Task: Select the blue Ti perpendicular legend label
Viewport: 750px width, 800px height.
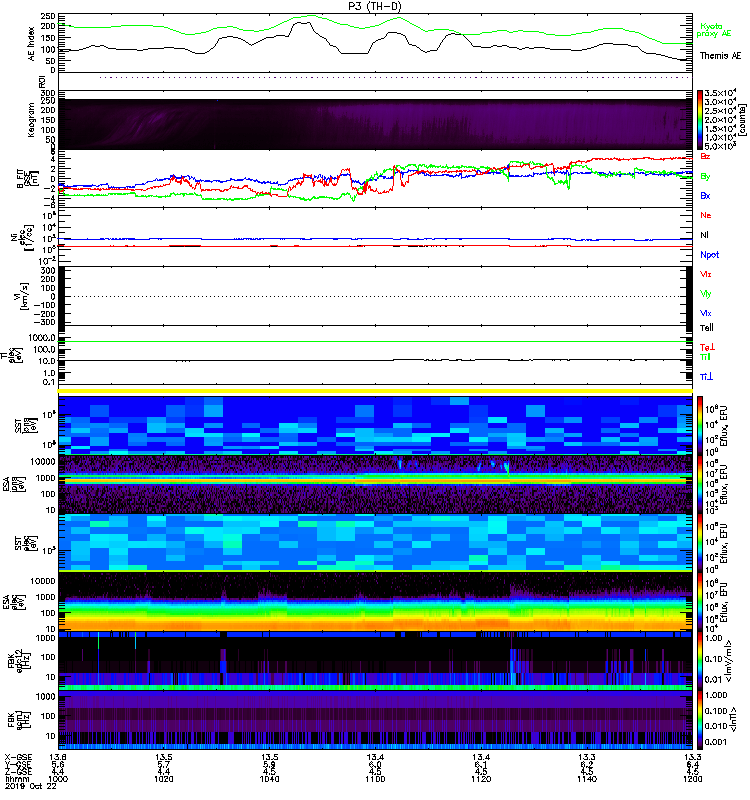Action: point(706,377)
